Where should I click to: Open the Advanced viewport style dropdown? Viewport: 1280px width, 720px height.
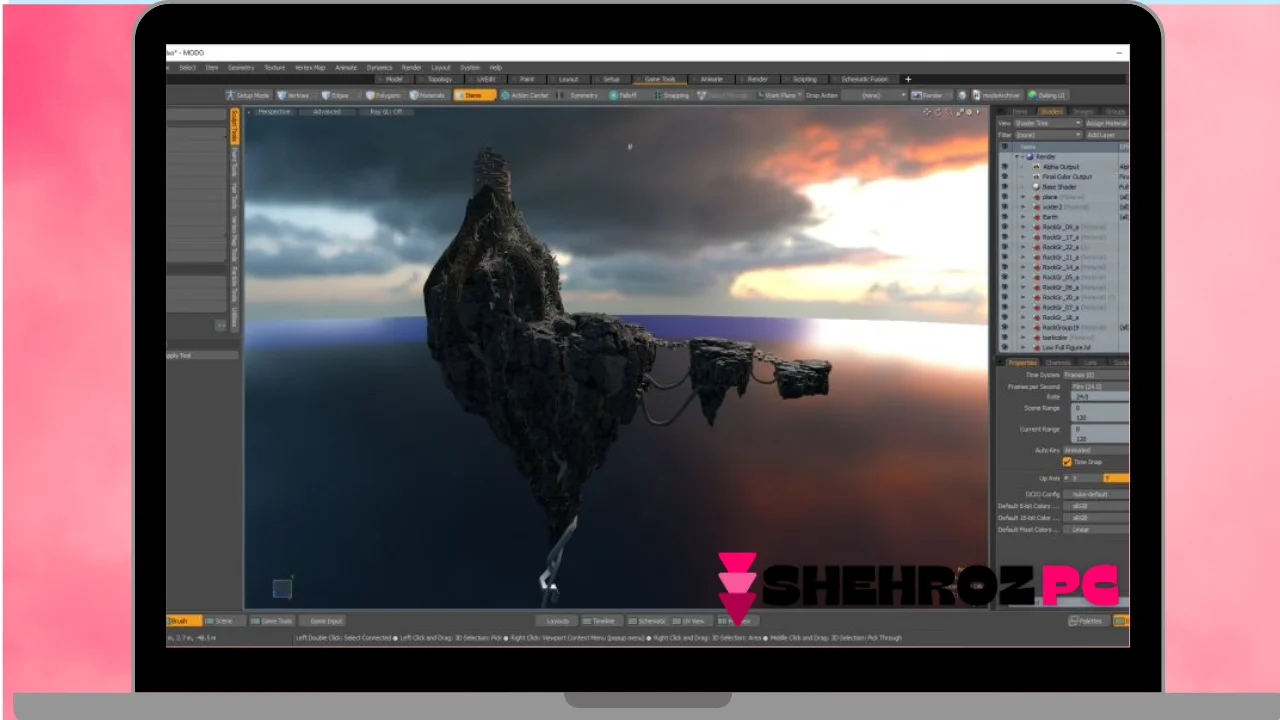point(327,112)
